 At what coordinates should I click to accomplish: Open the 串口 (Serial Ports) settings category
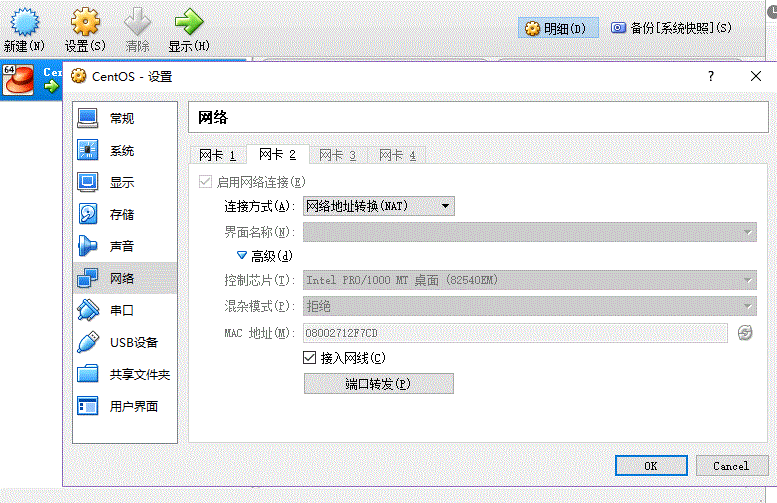point(124,310)
